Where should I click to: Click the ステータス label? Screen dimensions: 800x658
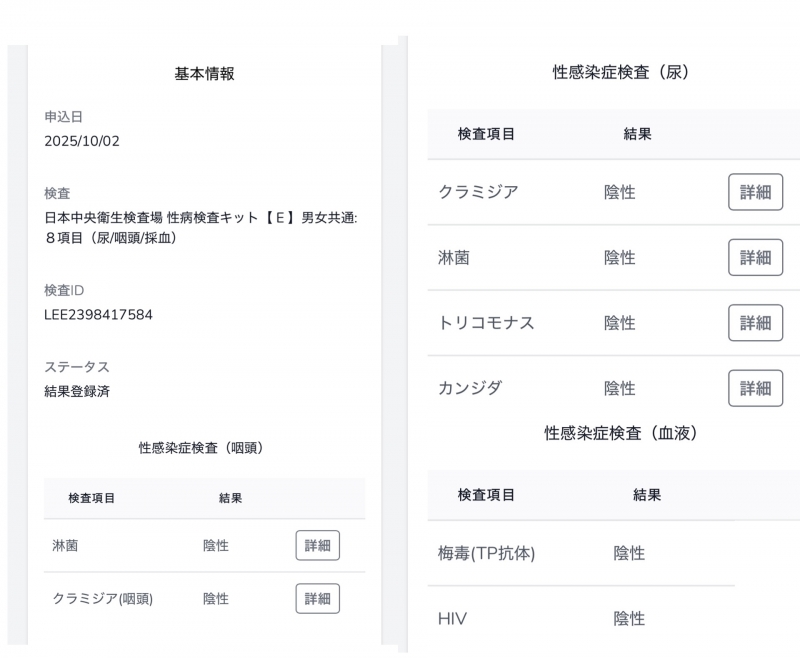(77, 367)
